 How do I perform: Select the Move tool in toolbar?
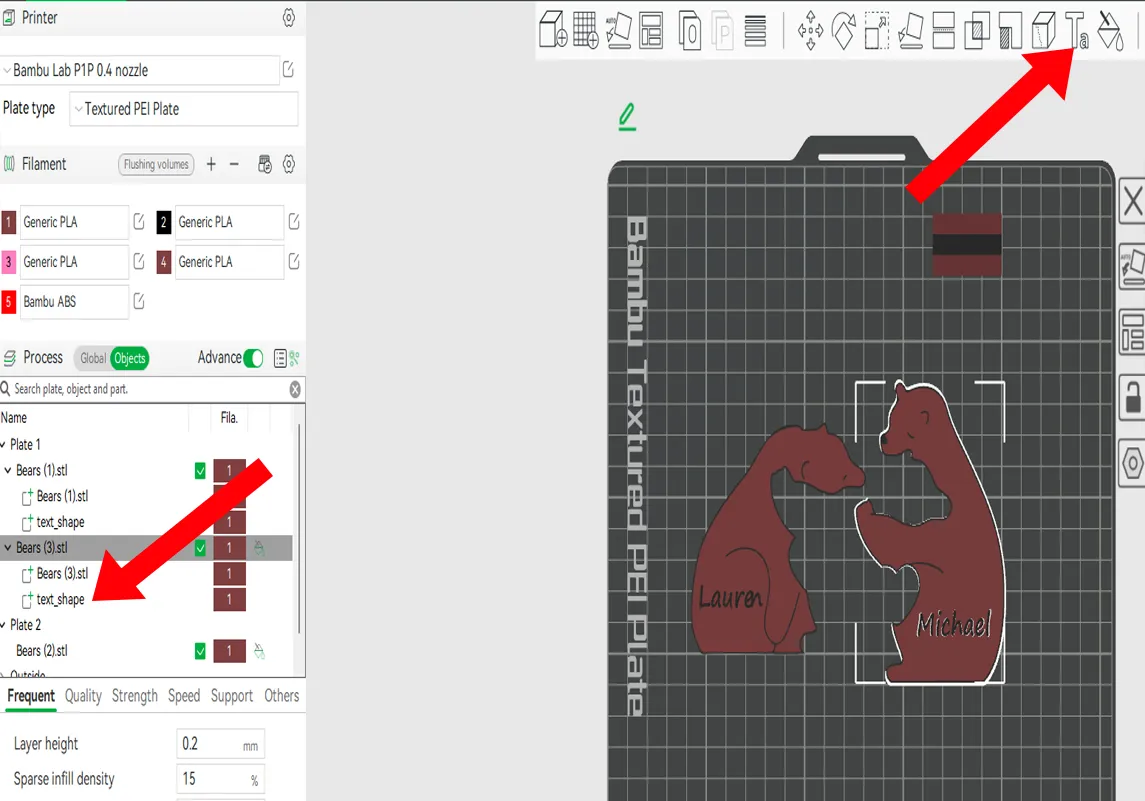[810, 31]
